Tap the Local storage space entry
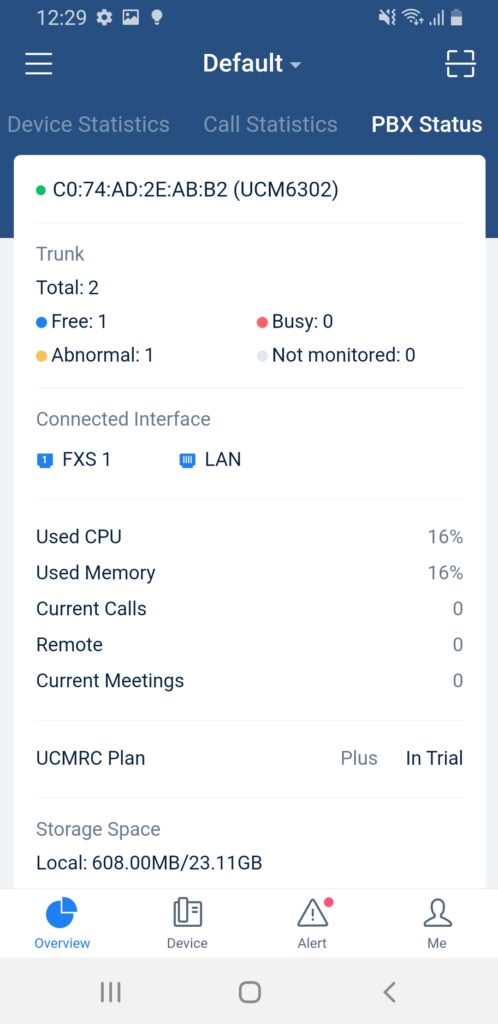498x1024 pixels. click(x=149, y=863)
